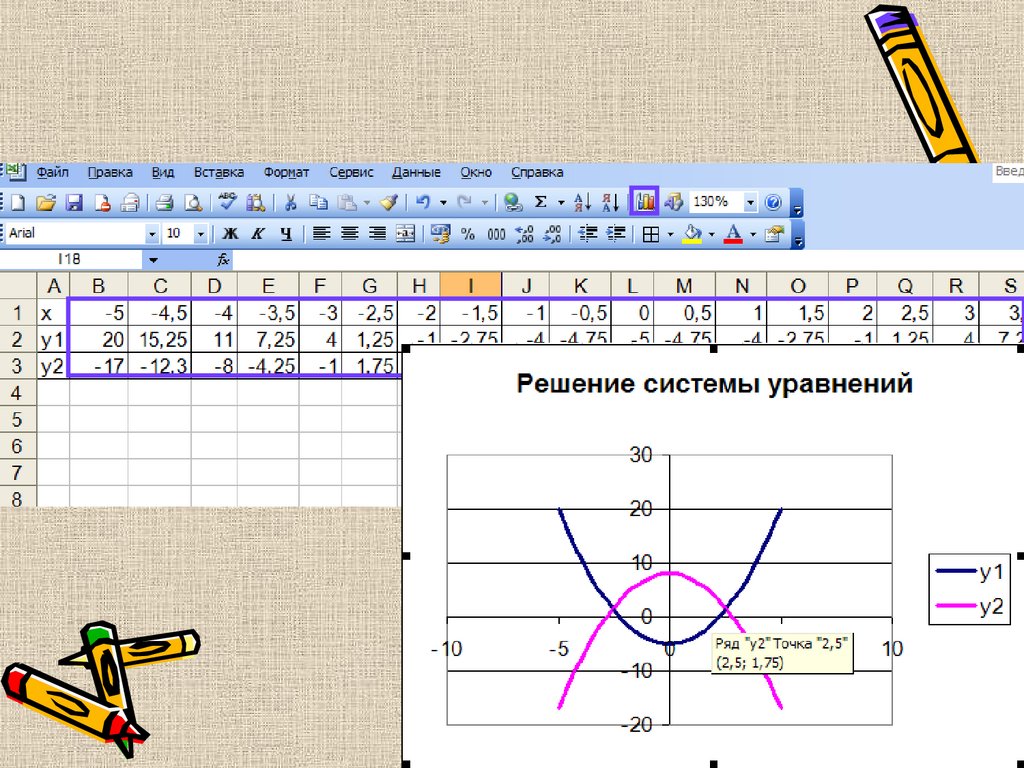Open the Сервис menu
1024x768 pixels.
pos(351,172)
